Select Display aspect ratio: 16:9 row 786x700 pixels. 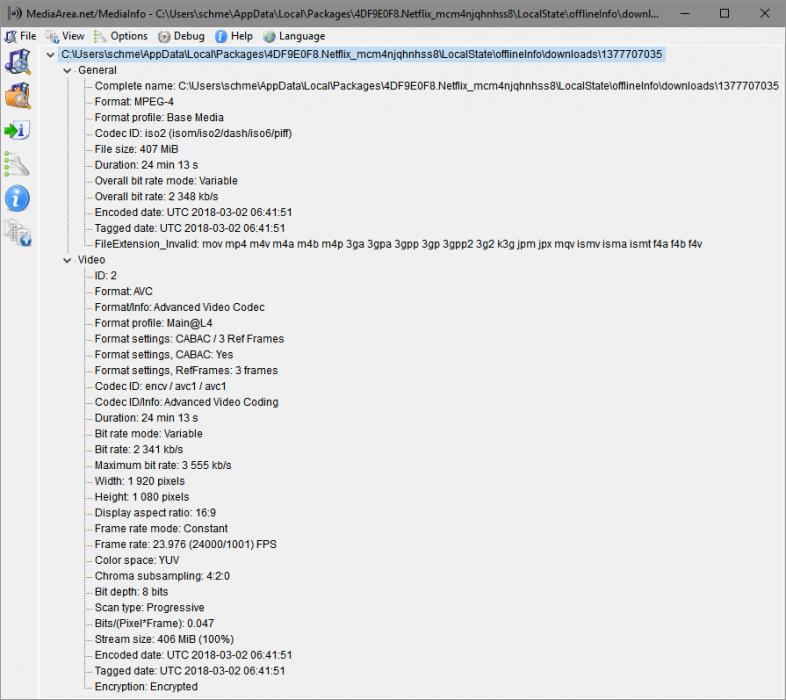[x=155, y=512]
